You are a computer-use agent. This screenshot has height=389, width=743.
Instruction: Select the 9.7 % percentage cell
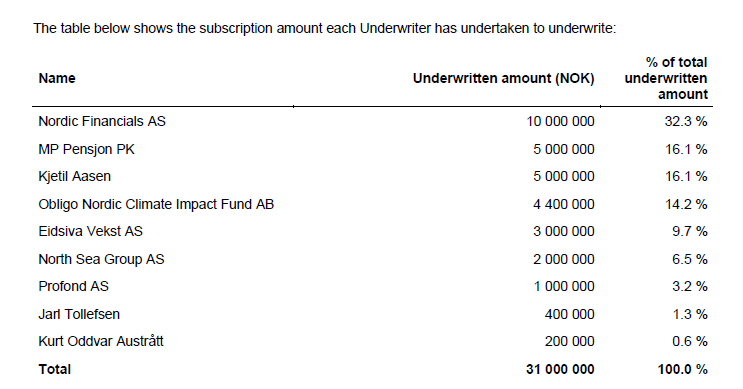[x=689, y=231]
